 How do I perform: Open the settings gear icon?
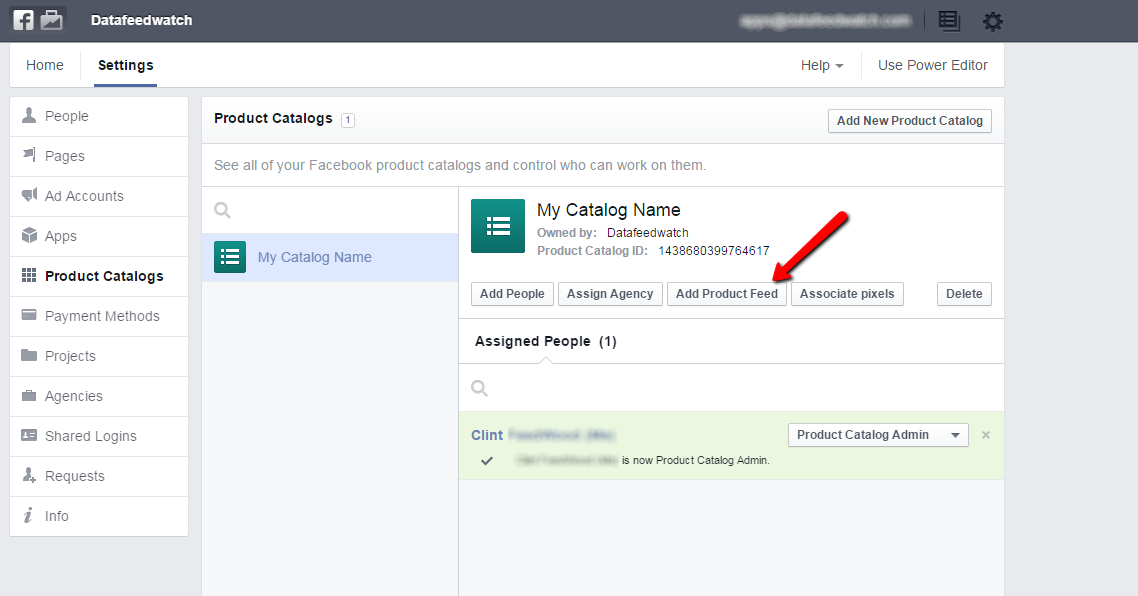tap(992, 21)
